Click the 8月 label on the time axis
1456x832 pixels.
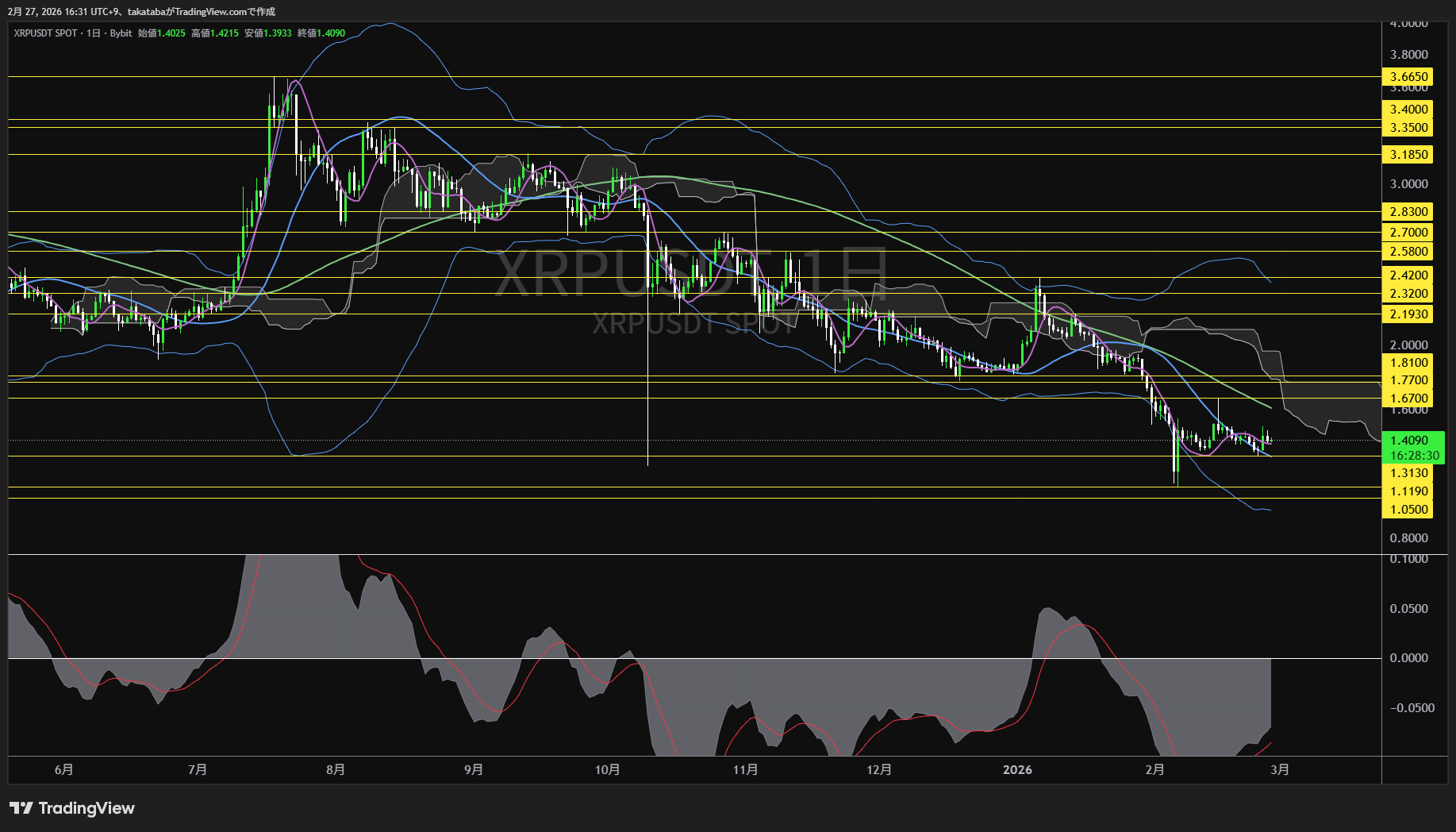336,770
